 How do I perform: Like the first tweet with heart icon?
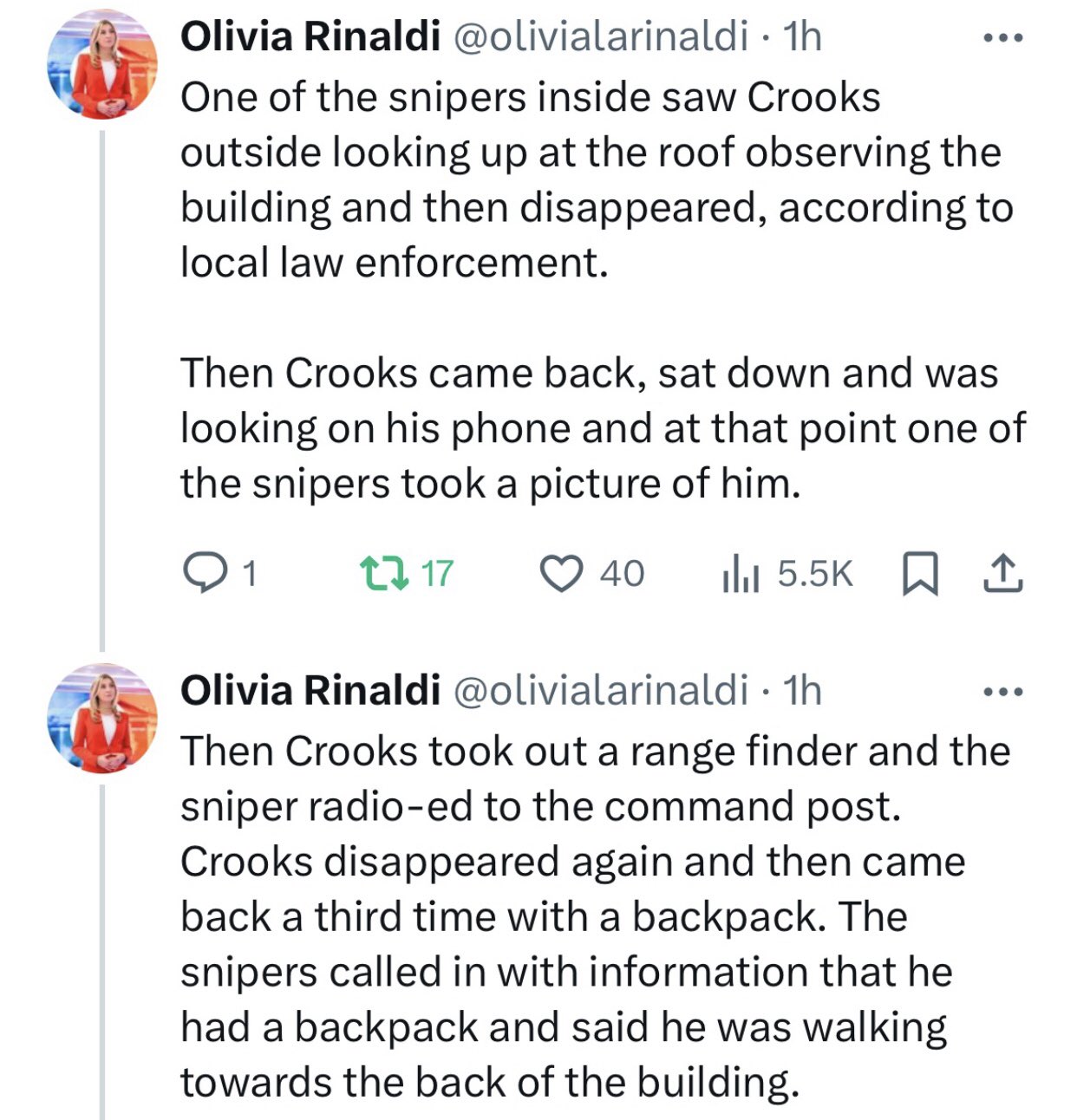pos(562,573)
